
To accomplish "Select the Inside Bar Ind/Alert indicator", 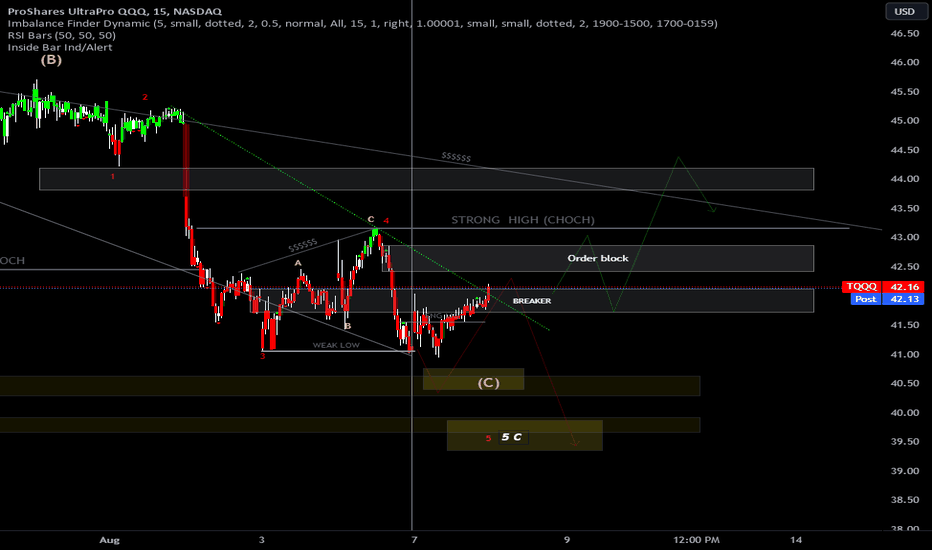I will (x=59, y=47).
